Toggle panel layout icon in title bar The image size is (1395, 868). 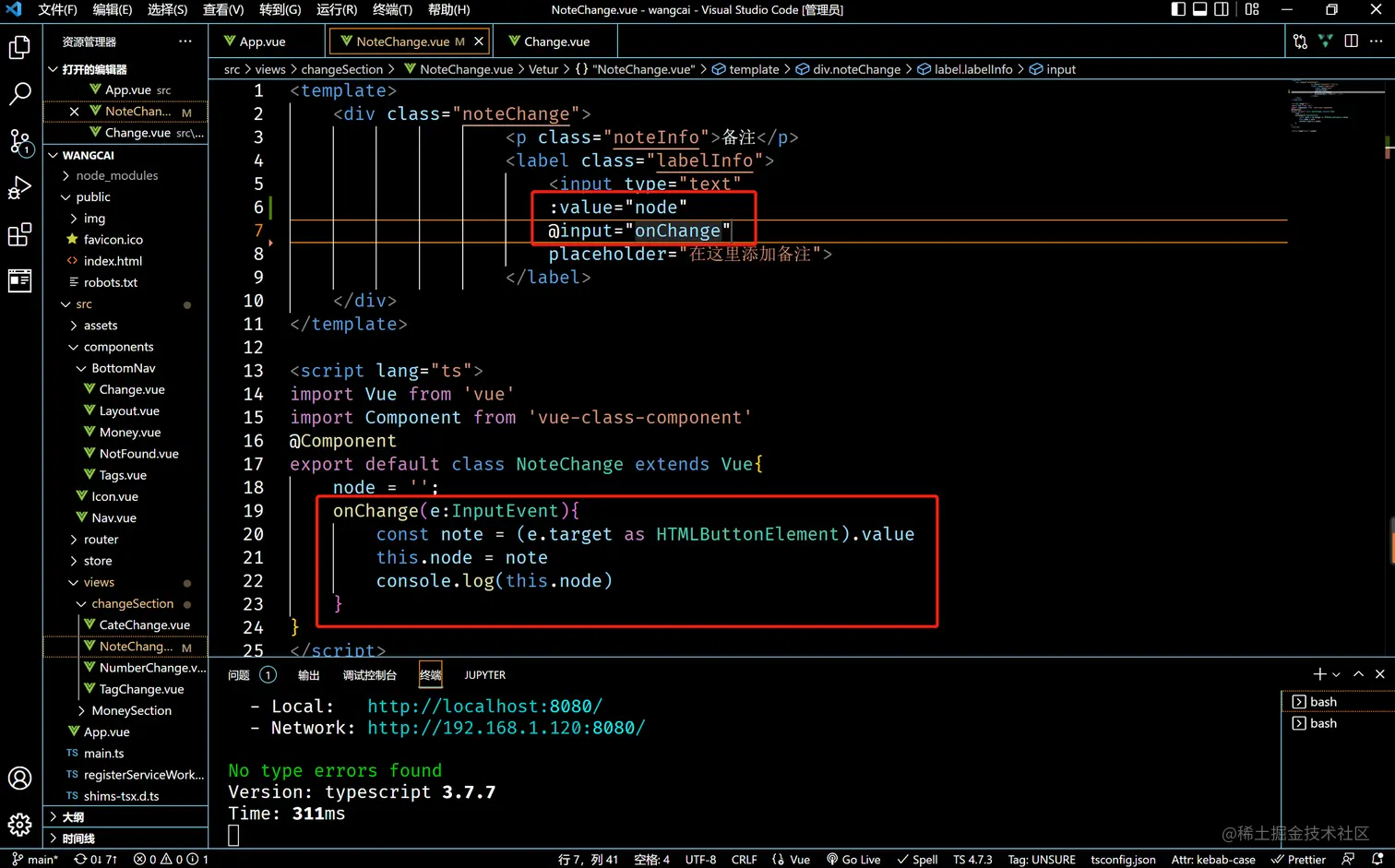coord(1199,9)
